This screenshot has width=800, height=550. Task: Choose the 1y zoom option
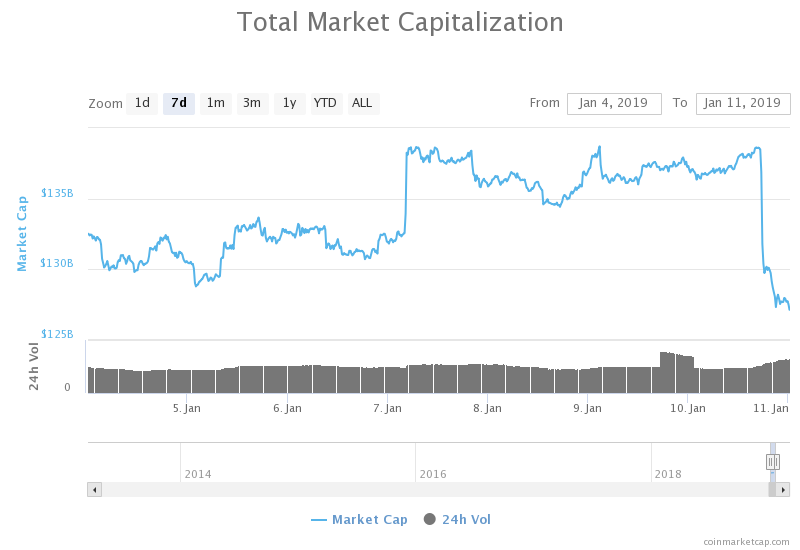[x=289, y=103]
